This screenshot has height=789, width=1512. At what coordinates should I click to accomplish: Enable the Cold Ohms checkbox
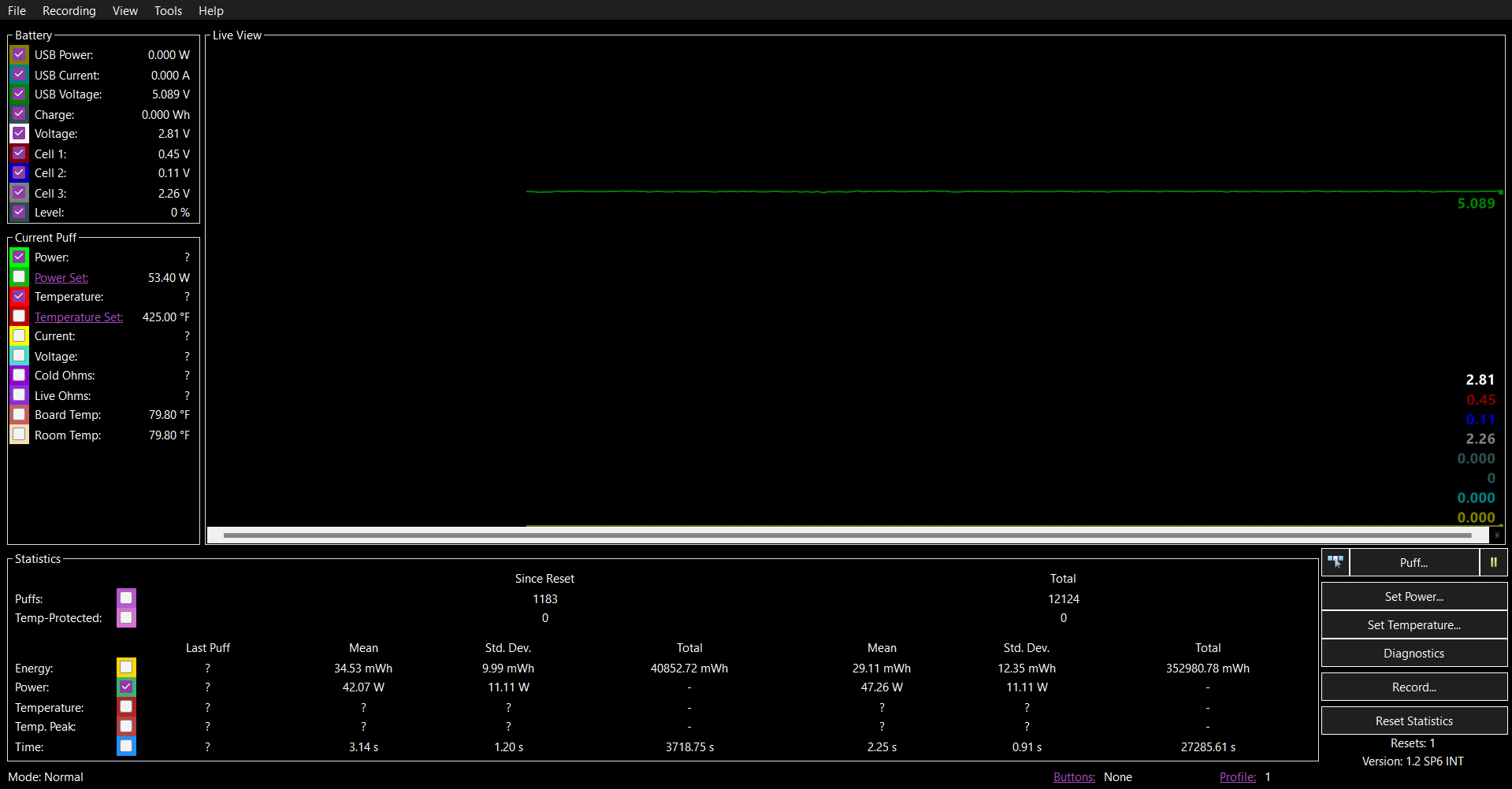point(19,375)
